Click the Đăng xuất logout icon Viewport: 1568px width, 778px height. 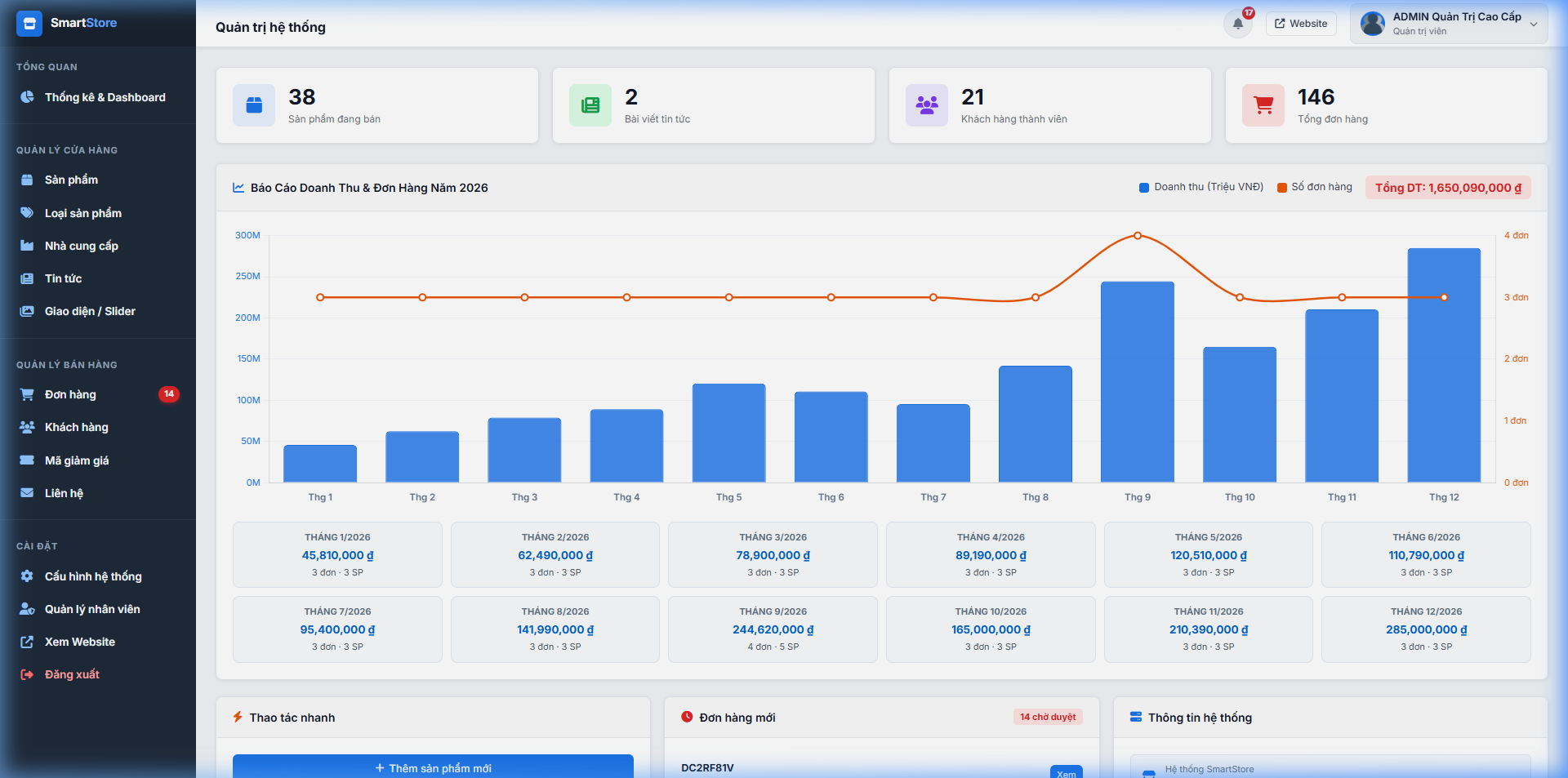[27, 674]
